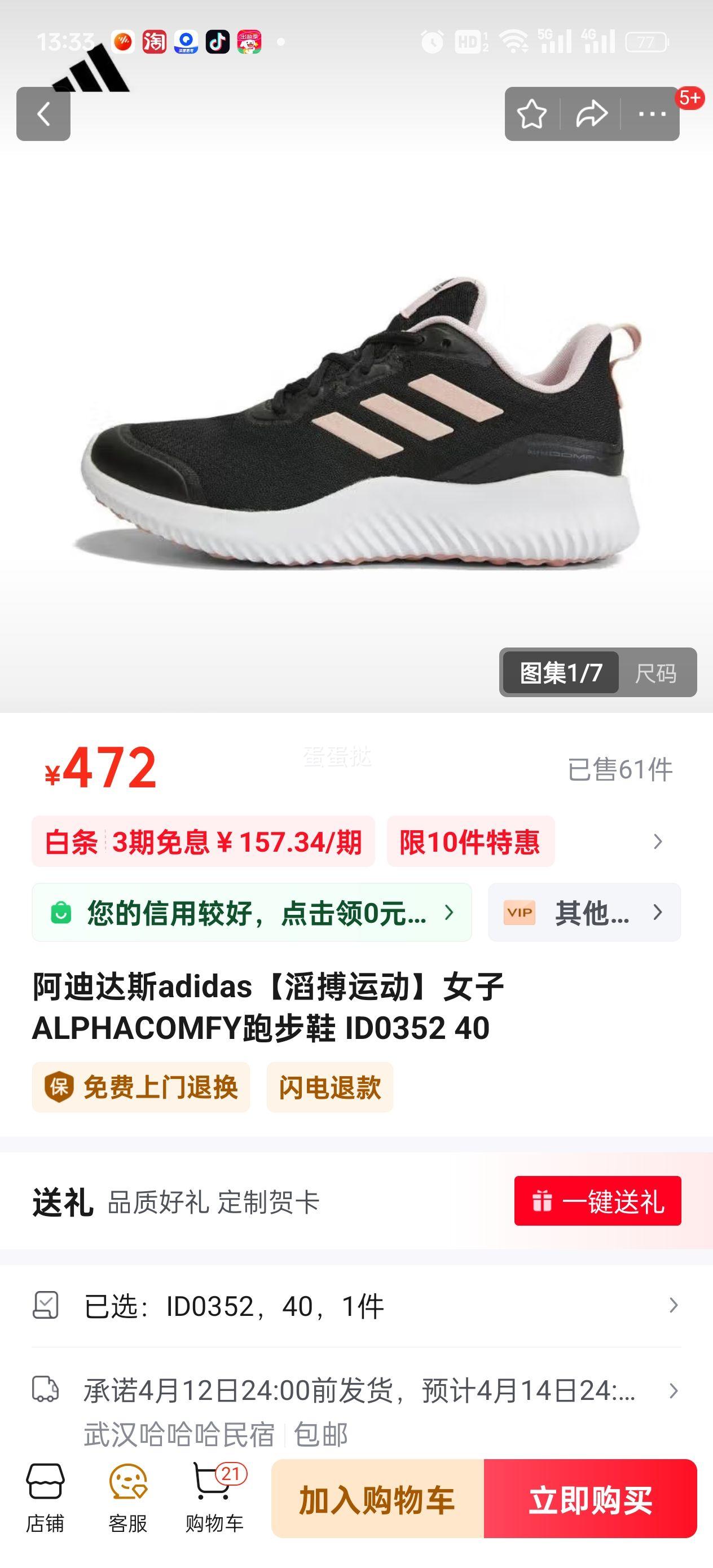
Task: Open the three-dots more menu
Action: 652,114
